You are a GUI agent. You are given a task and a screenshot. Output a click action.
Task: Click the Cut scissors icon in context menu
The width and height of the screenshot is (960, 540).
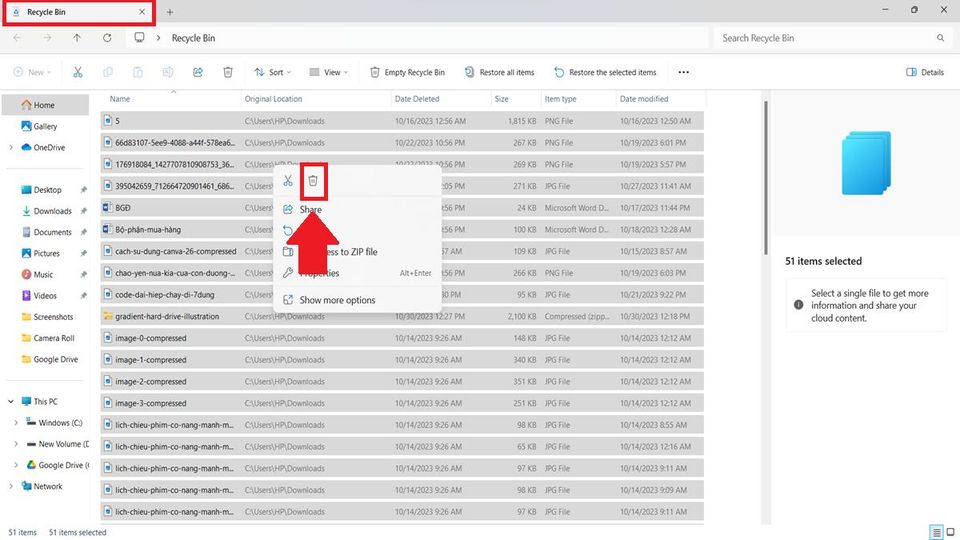[288, 181]
